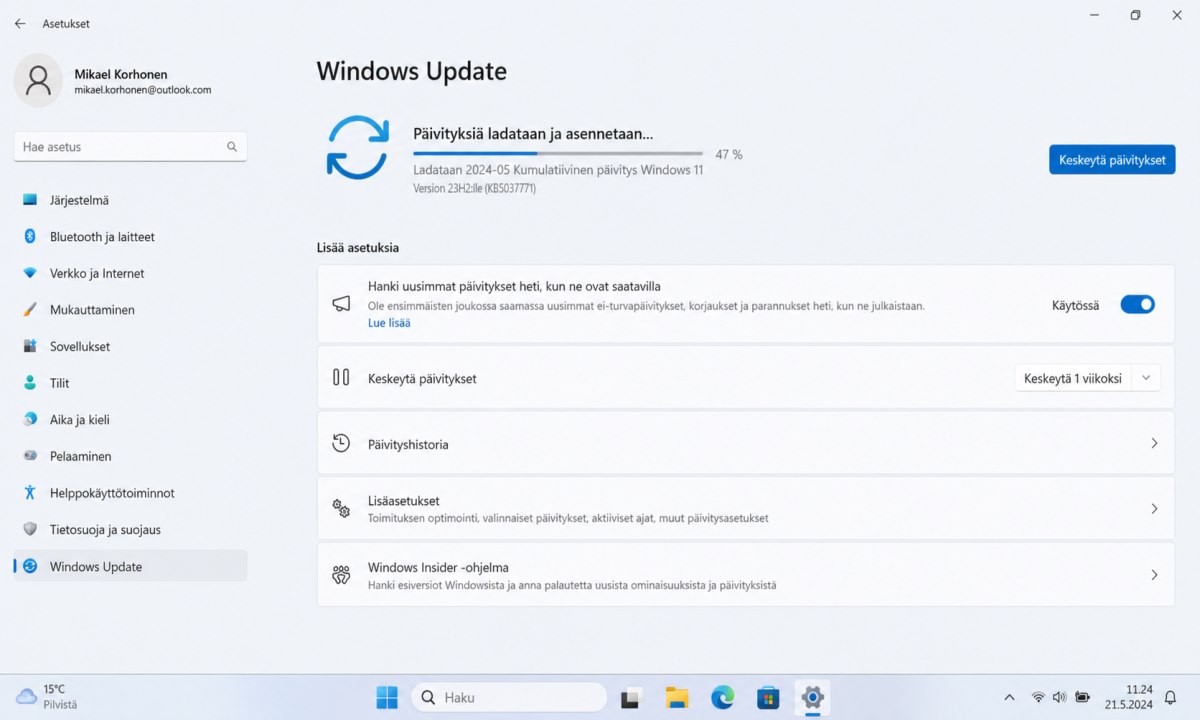Click the Lisää asetuksia heading
This screenshot has height=720, width=1200.
click(x=358, y=247)
